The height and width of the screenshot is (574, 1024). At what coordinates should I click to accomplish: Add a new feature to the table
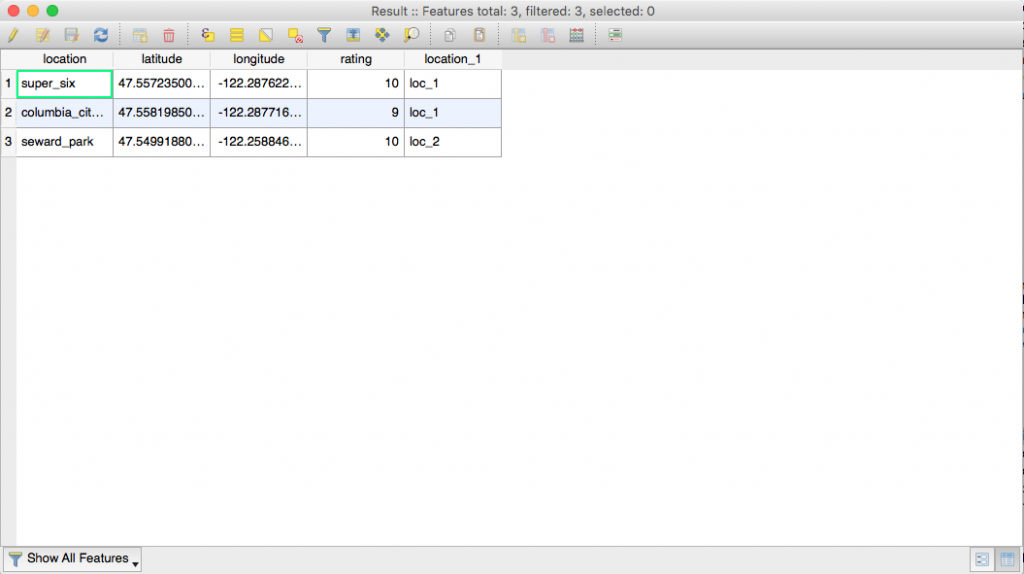(x=140, y=35)
